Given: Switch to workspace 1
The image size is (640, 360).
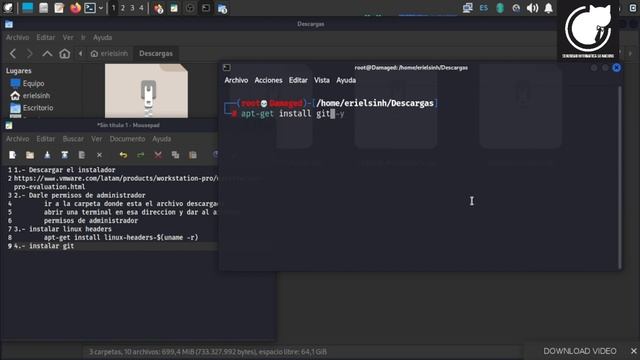Looking at the screenshot, I should point(113,8).
